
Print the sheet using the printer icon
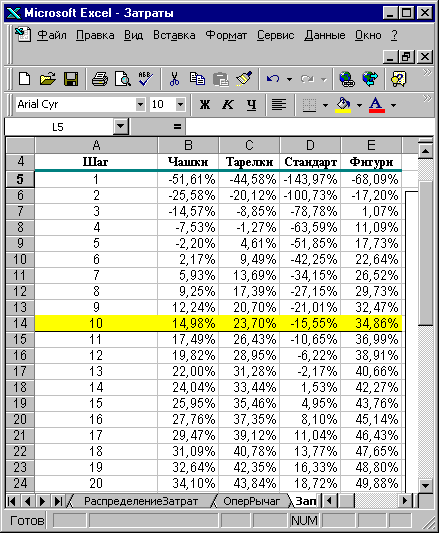[100, 79]
